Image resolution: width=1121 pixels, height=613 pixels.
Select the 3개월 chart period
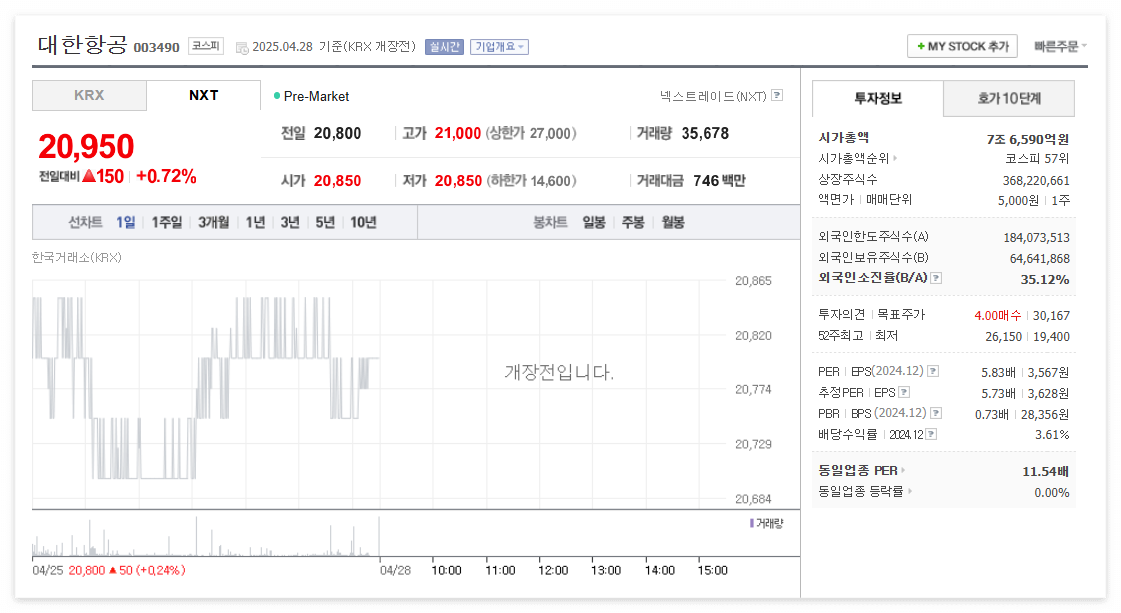[x=213, y=223]
